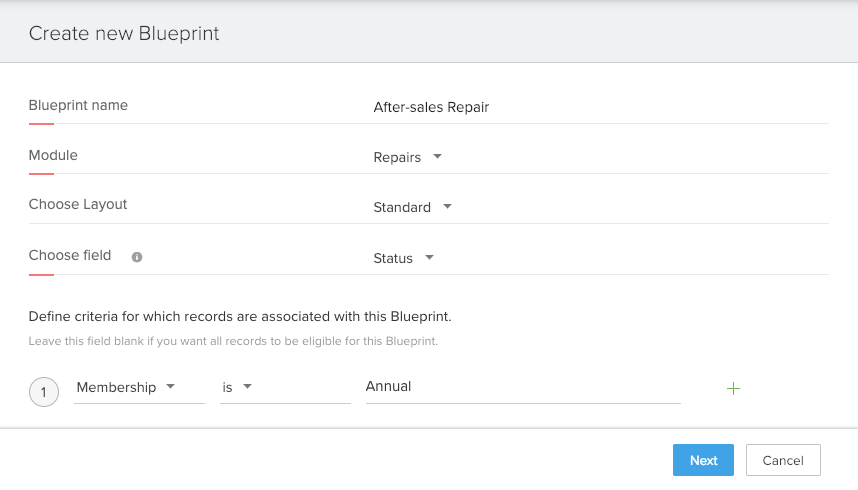Cancel the blueprint creation
The image size is (858, 490).
783,460
